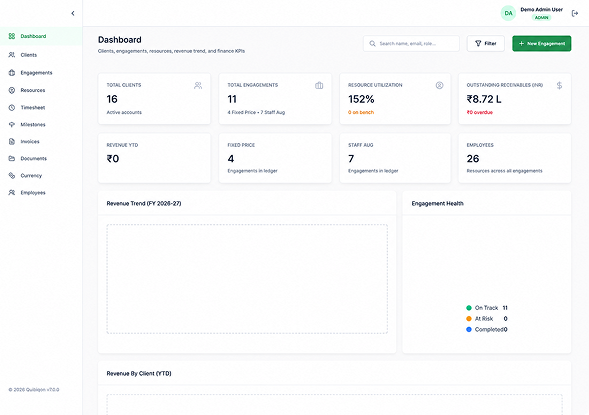Viewport: 589px width, 415px height.
Task: Click the funnel icon in Filter
Action: (478, 44)
